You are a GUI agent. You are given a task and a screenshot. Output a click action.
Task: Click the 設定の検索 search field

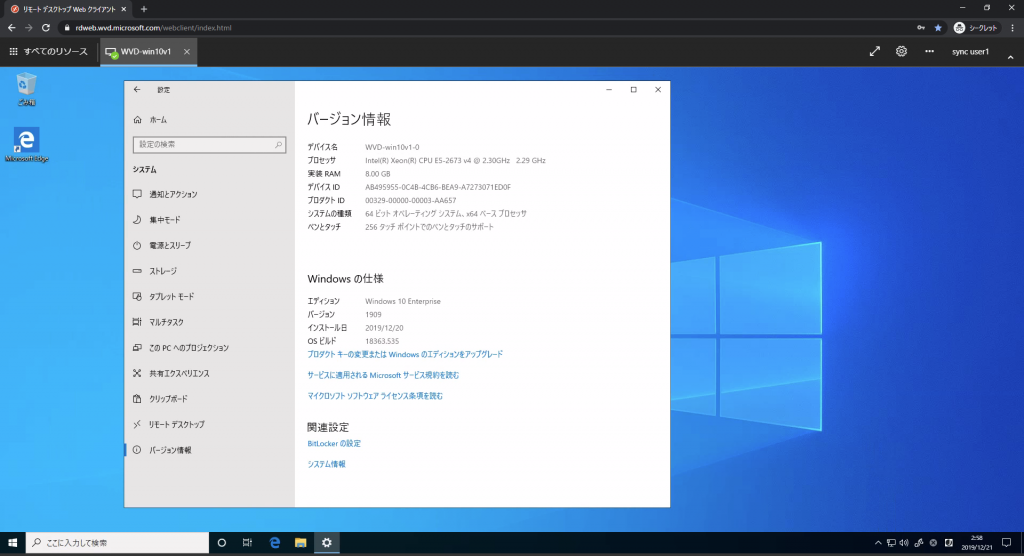click(209, 145)
